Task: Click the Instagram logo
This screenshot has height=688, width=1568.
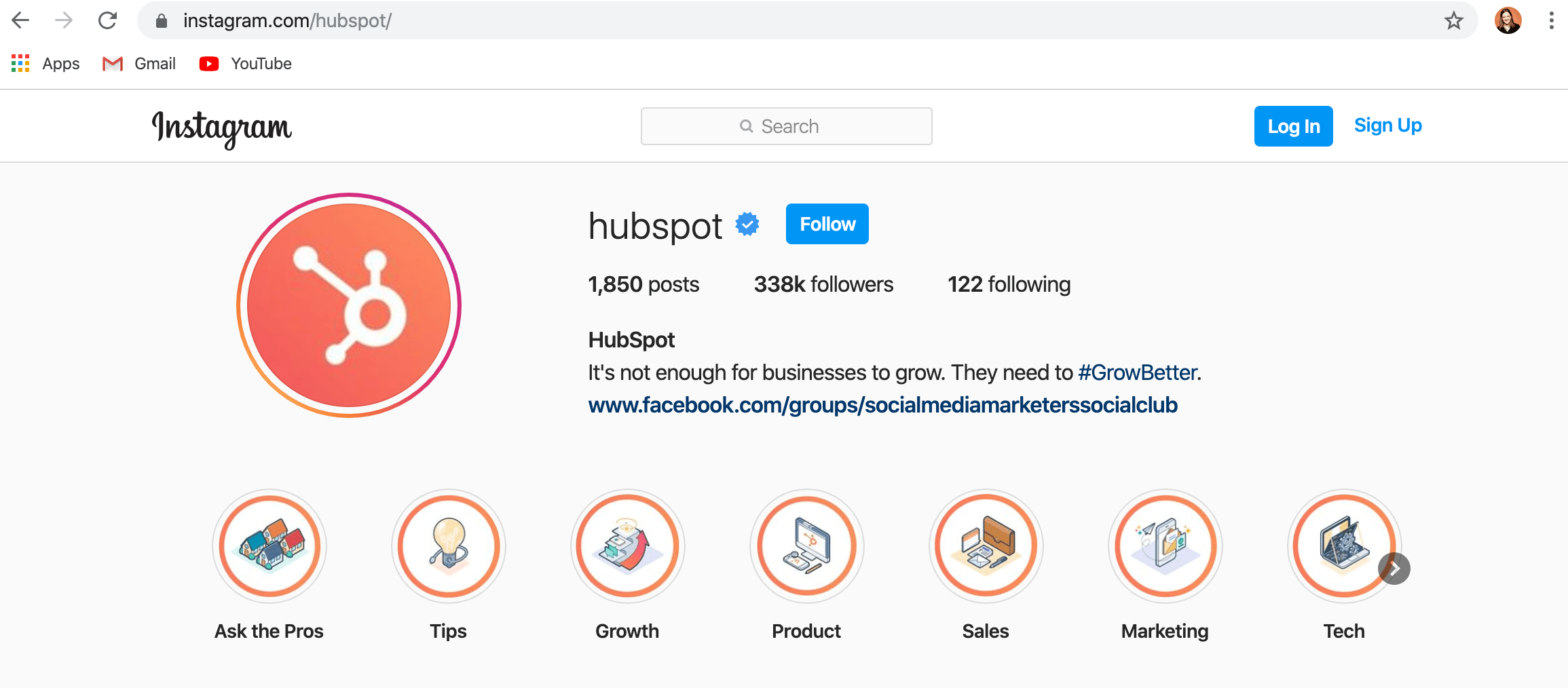Action: coord(222,128)
